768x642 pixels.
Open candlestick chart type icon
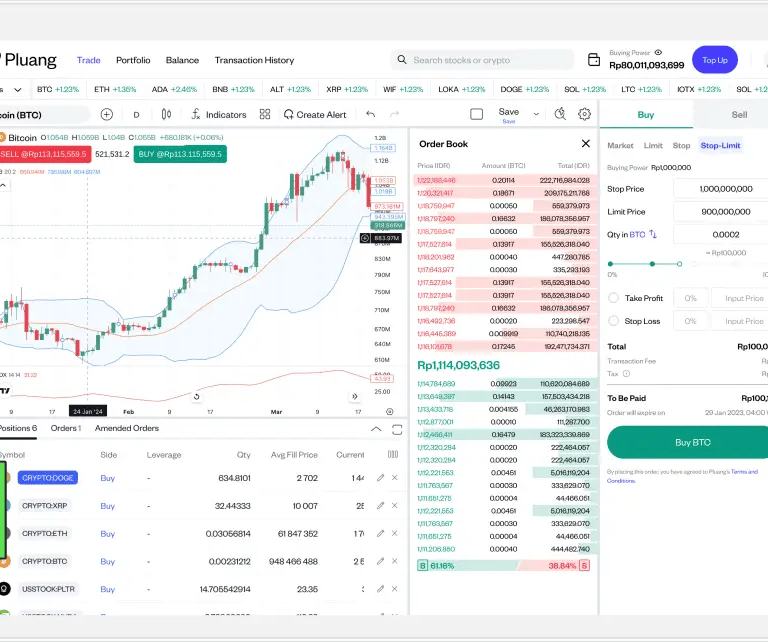point(167,115)
